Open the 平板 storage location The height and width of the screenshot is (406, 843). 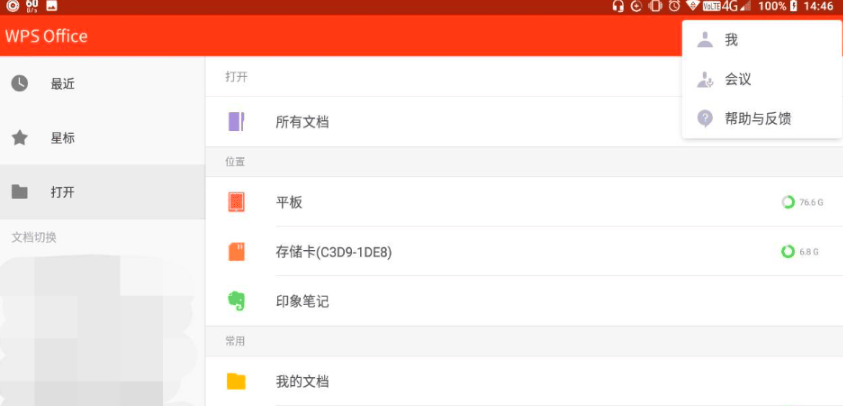click(x=524, y=202)
